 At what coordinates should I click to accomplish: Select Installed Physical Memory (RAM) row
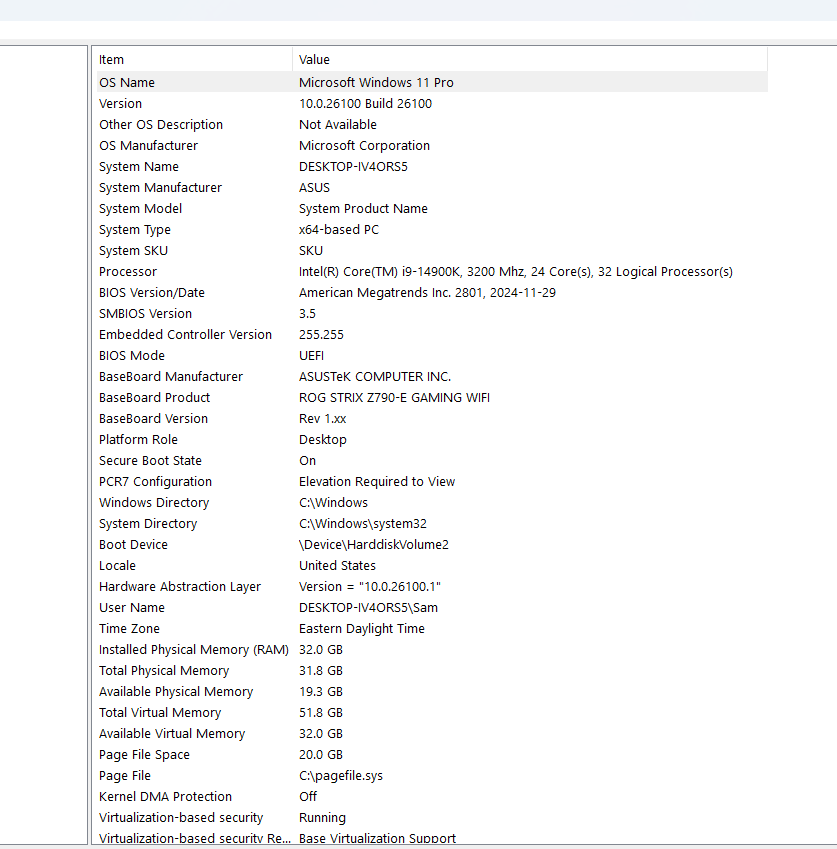click(x=432, y=650)
